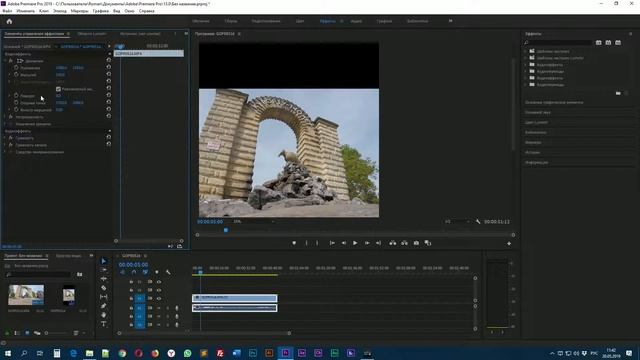
Task: Expand the Presets folder in Effects panel
Action: (526, 51)
